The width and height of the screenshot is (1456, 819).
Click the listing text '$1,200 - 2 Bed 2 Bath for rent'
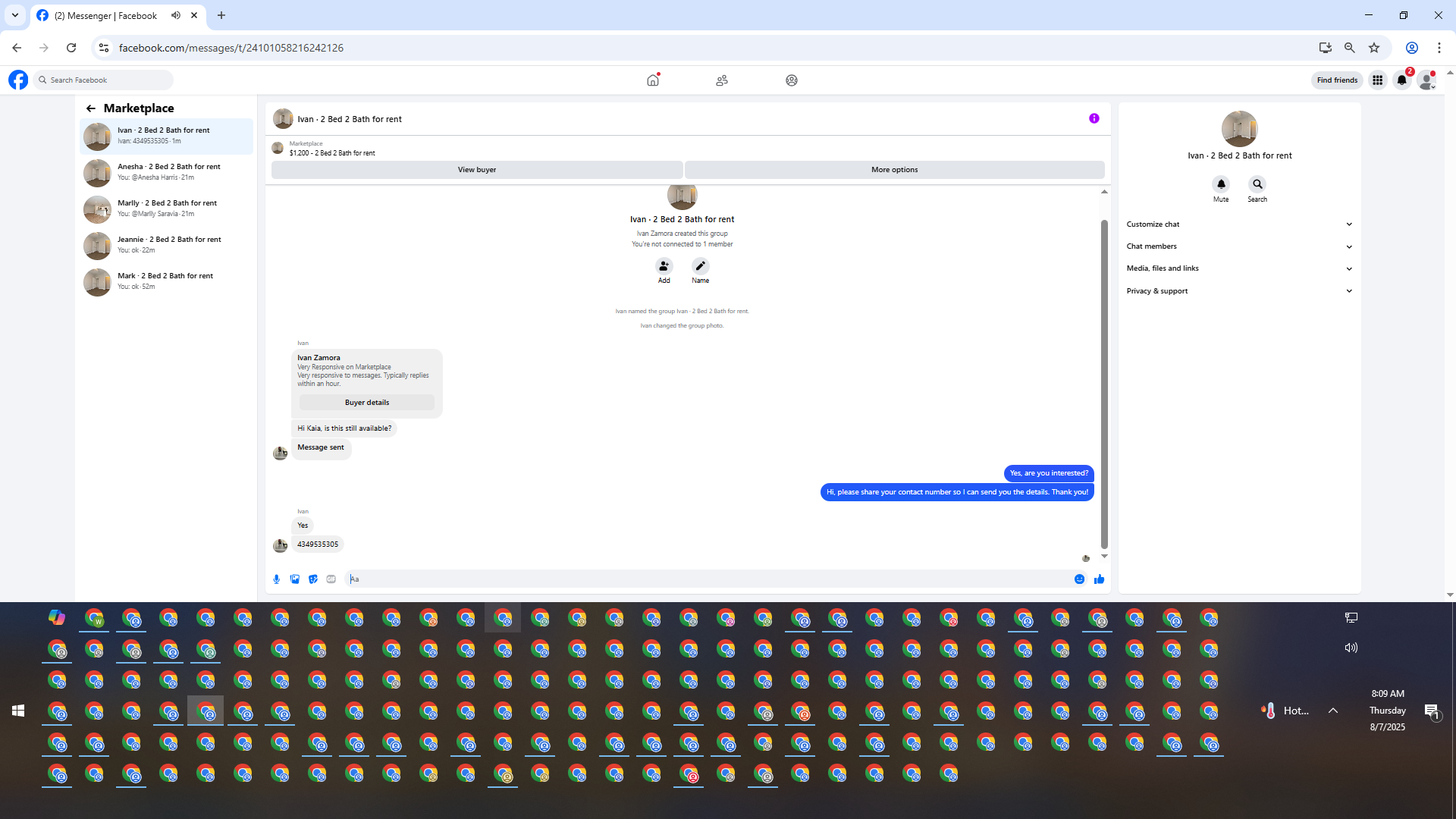(332, 153)
